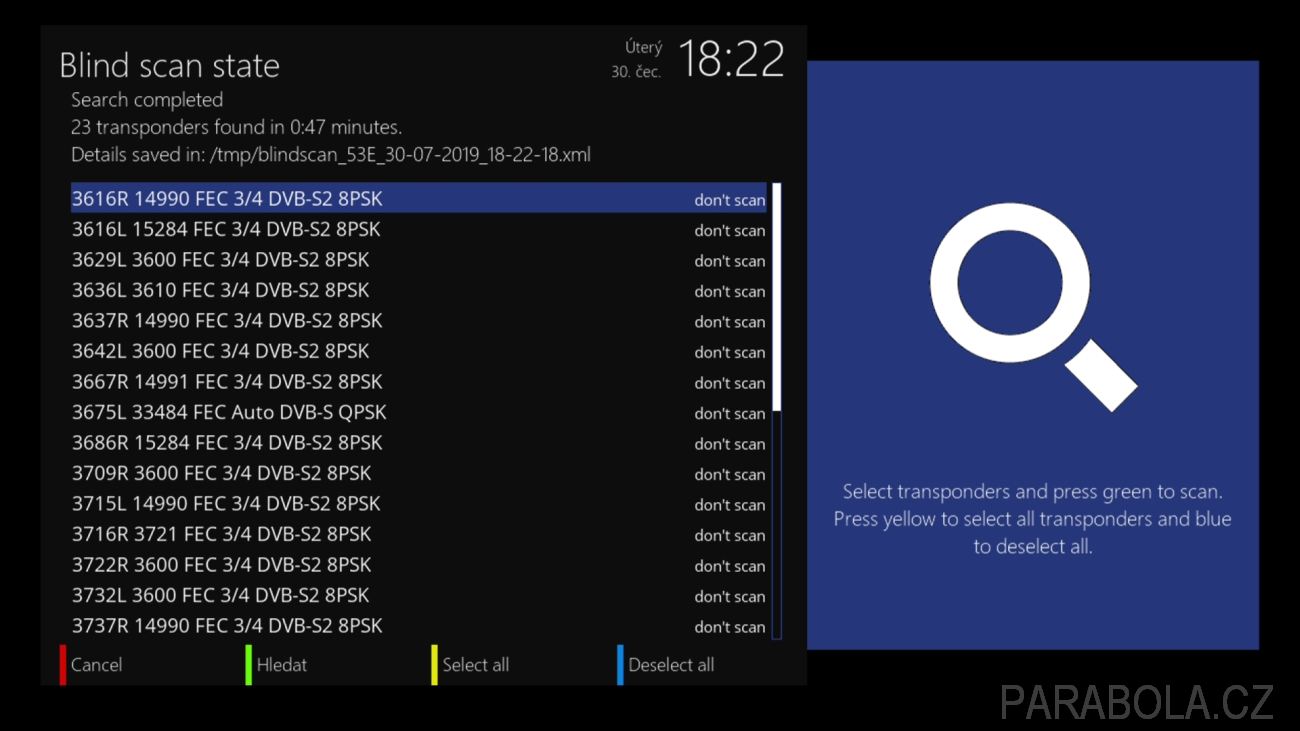
Task: Click the 18:22 clock display
Action: tap(731, 60)
